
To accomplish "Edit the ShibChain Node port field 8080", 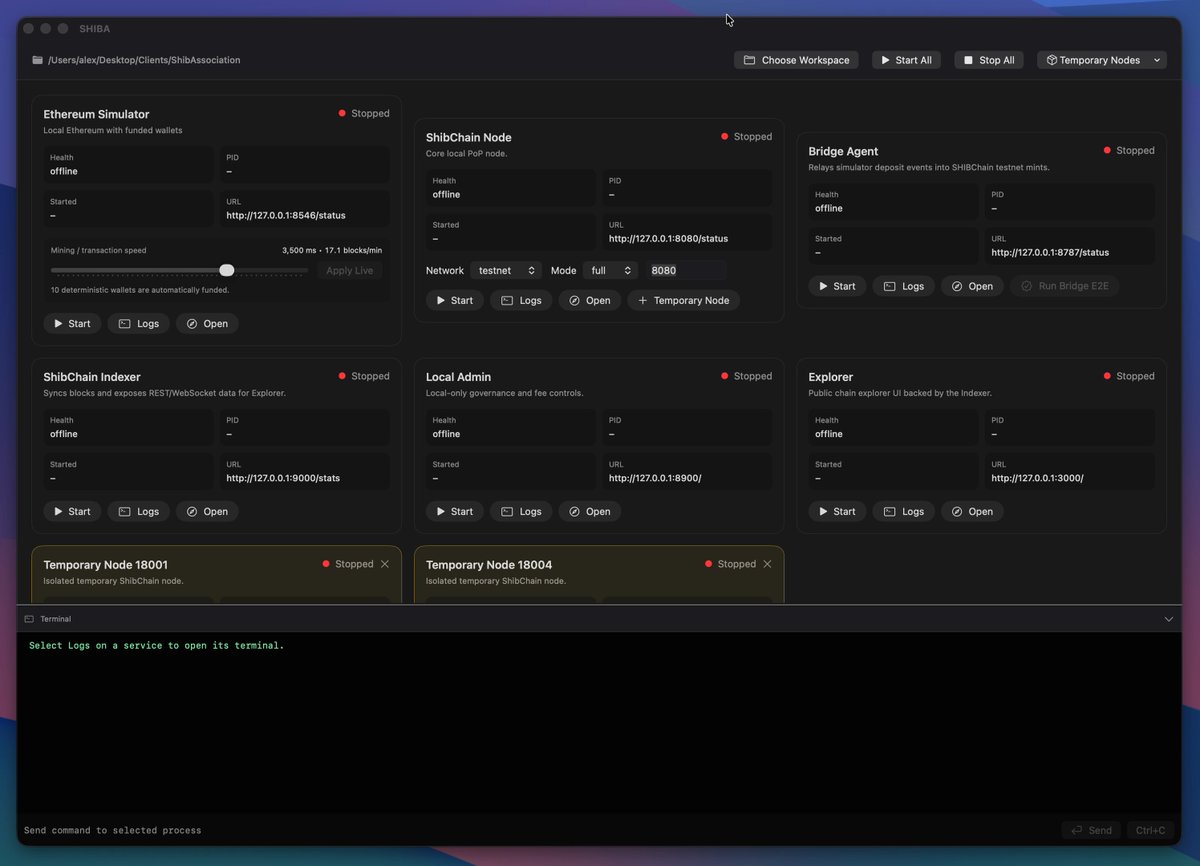I will (x=686, y=270).
